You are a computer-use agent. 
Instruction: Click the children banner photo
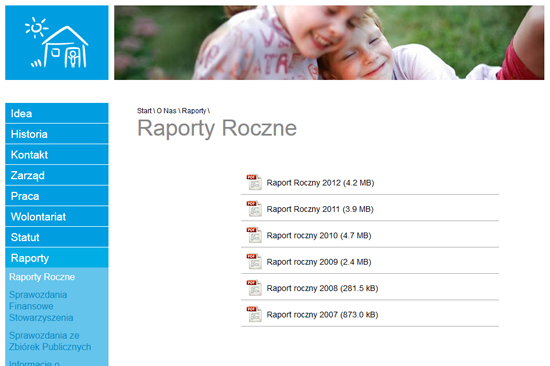click(x=329, y=42)
